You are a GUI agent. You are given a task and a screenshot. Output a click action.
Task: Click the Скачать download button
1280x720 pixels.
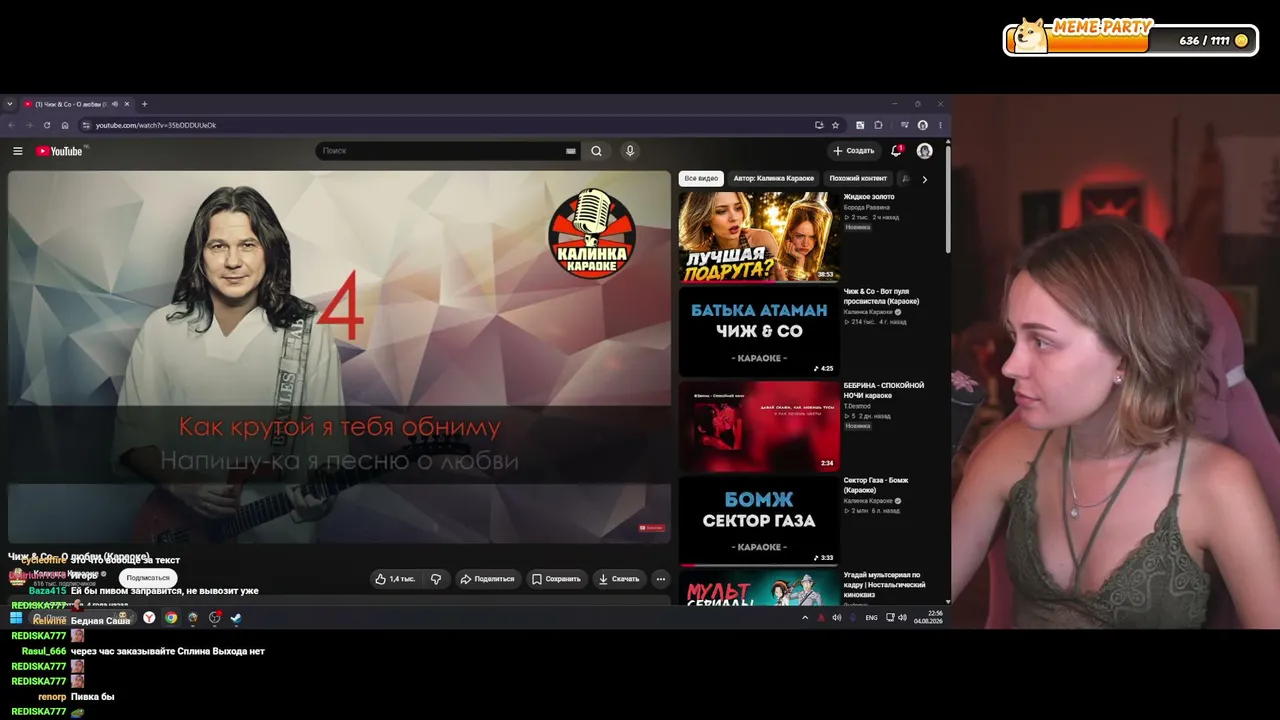pos(618,579)
